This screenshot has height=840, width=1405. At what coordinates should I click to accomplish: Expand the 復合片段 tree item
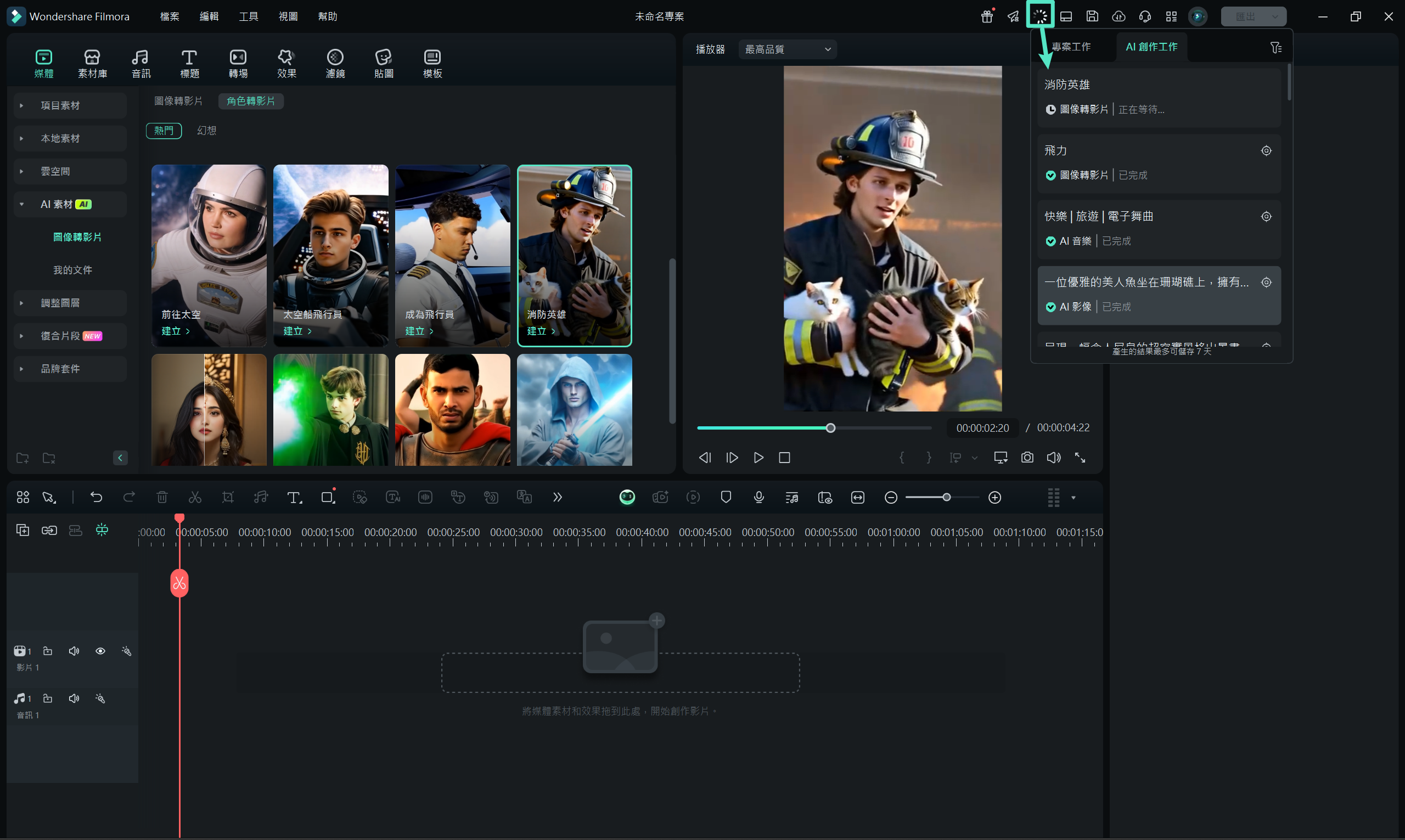point(21,336)
